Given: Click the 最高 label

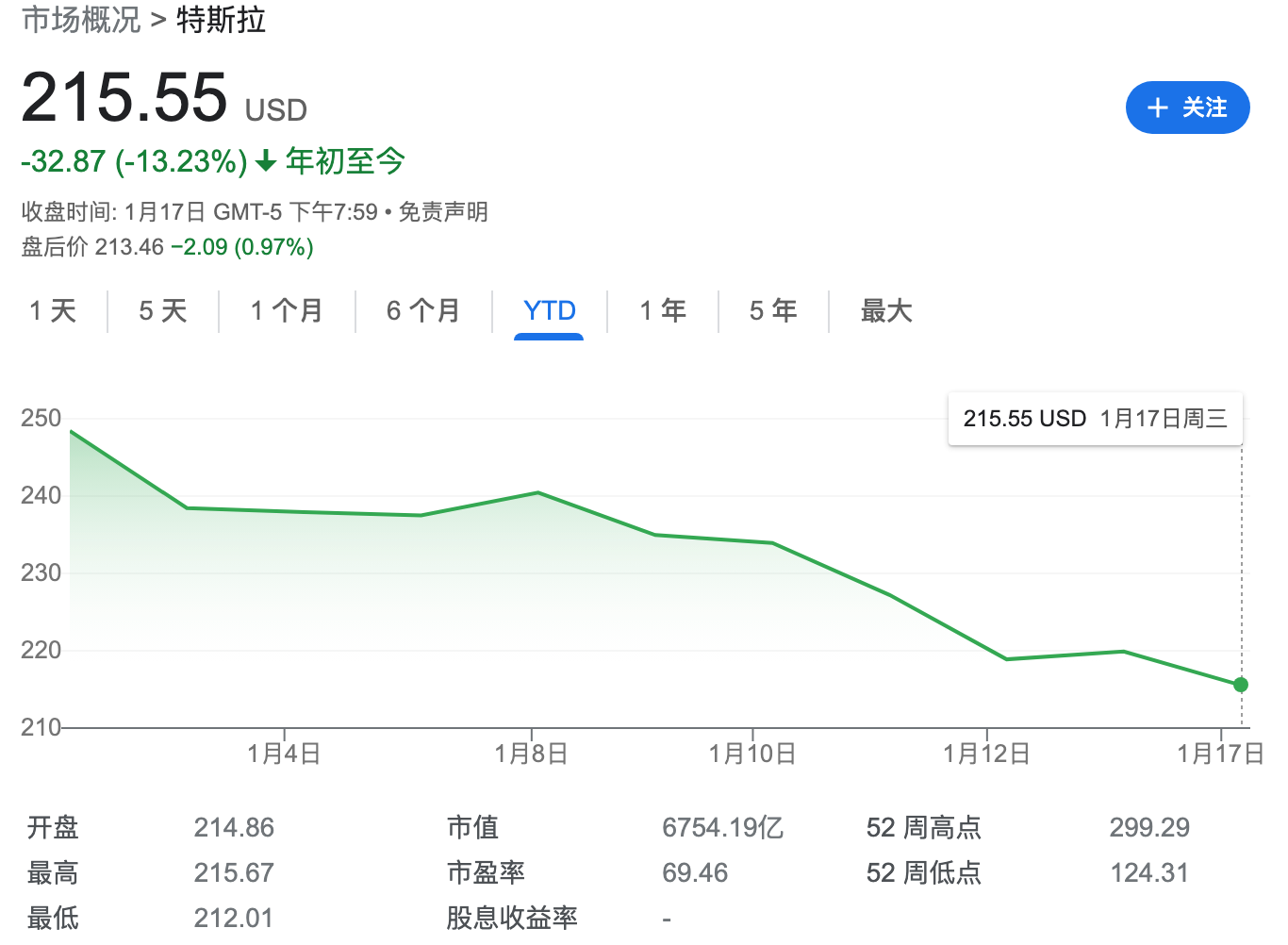Looking at the screenshot, I should coord(53,872).
